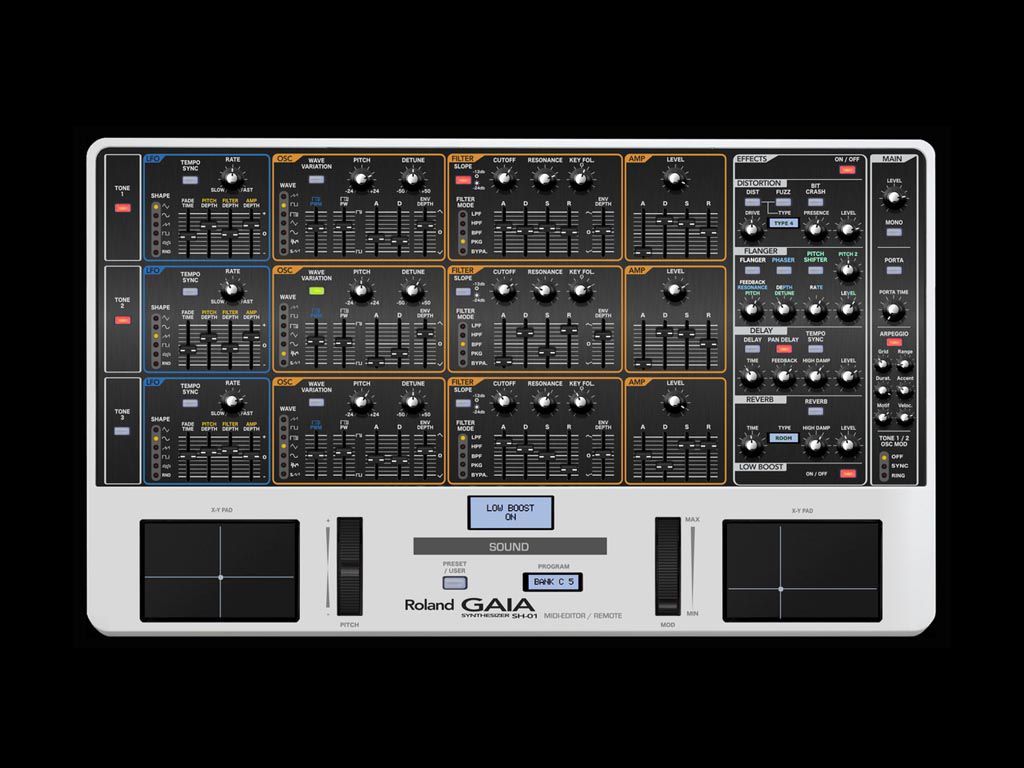Viewport: 1024px width, 768px height.
Task: Click the Main Level knob
Action: pos(893,199)
